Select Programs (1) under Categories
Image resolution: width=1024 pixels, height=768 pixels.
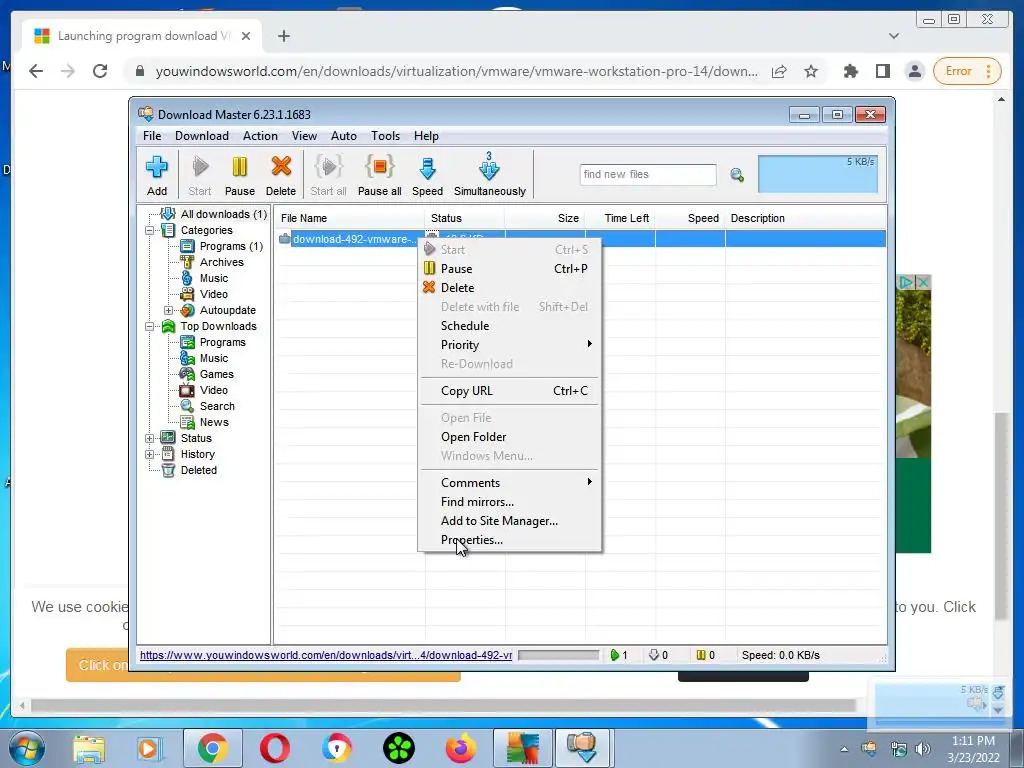231,246
